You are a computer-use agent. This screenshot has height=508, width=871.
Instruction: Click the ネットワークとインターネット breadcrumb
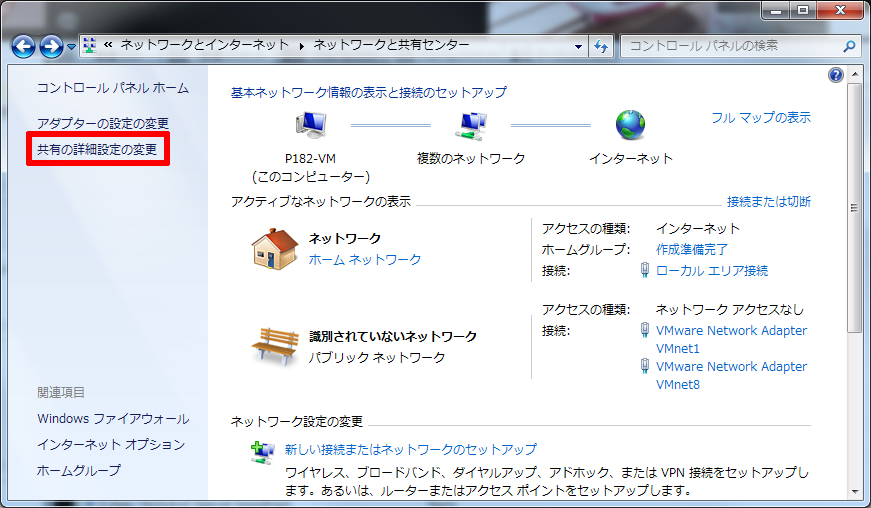tap(205, 45)
